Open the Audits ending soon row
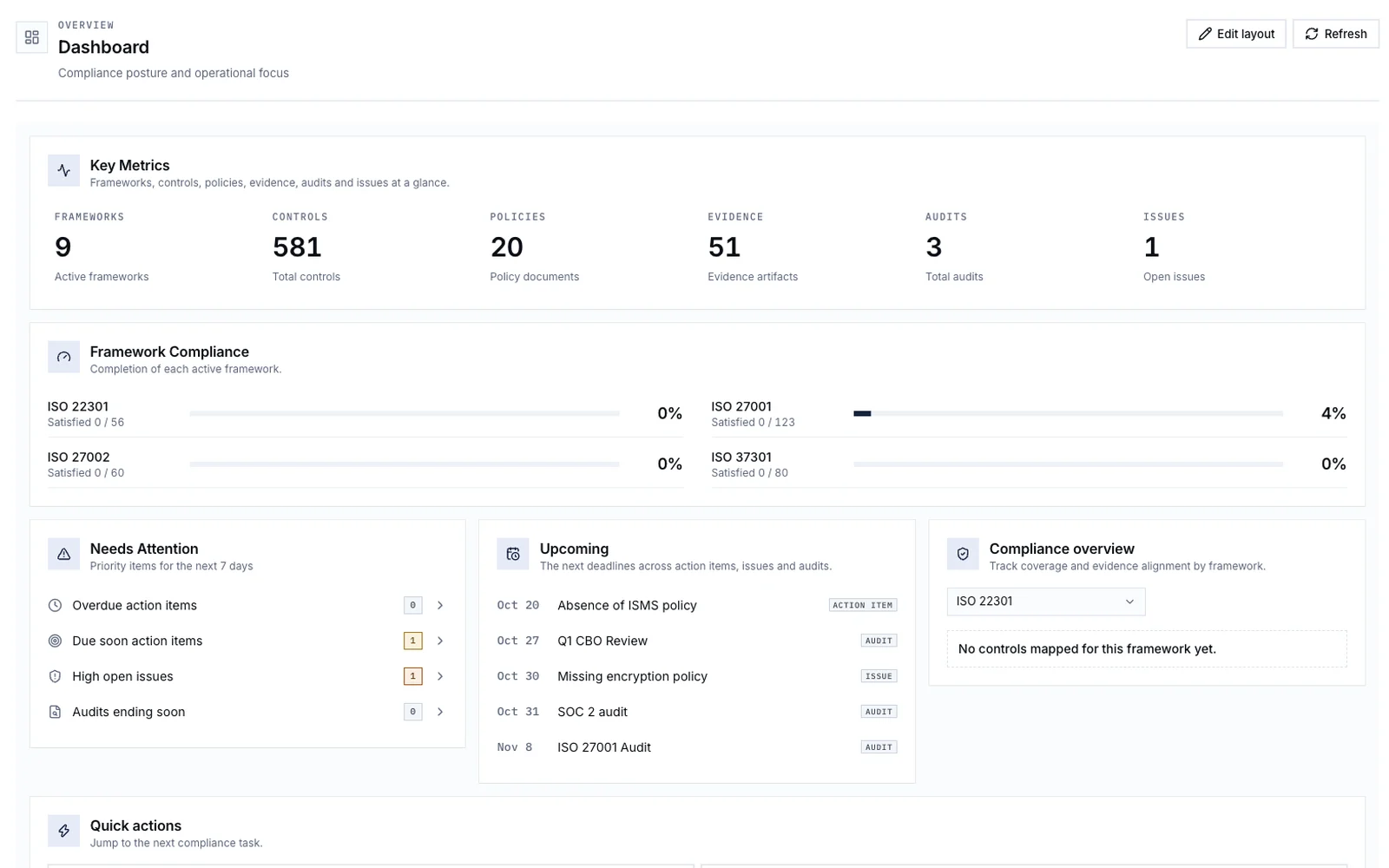This screenshot has width=1389, height=868. pyautogui.click(x=247, y=712)
